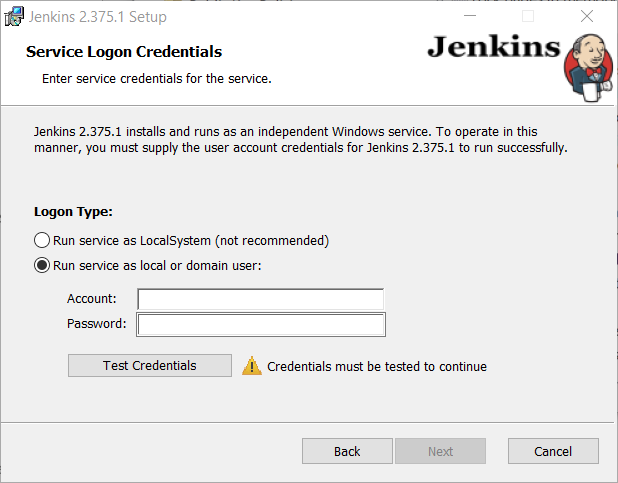618x483 pixels.
Task: Close the Jenkins Setup window
Action: point(587,16)
